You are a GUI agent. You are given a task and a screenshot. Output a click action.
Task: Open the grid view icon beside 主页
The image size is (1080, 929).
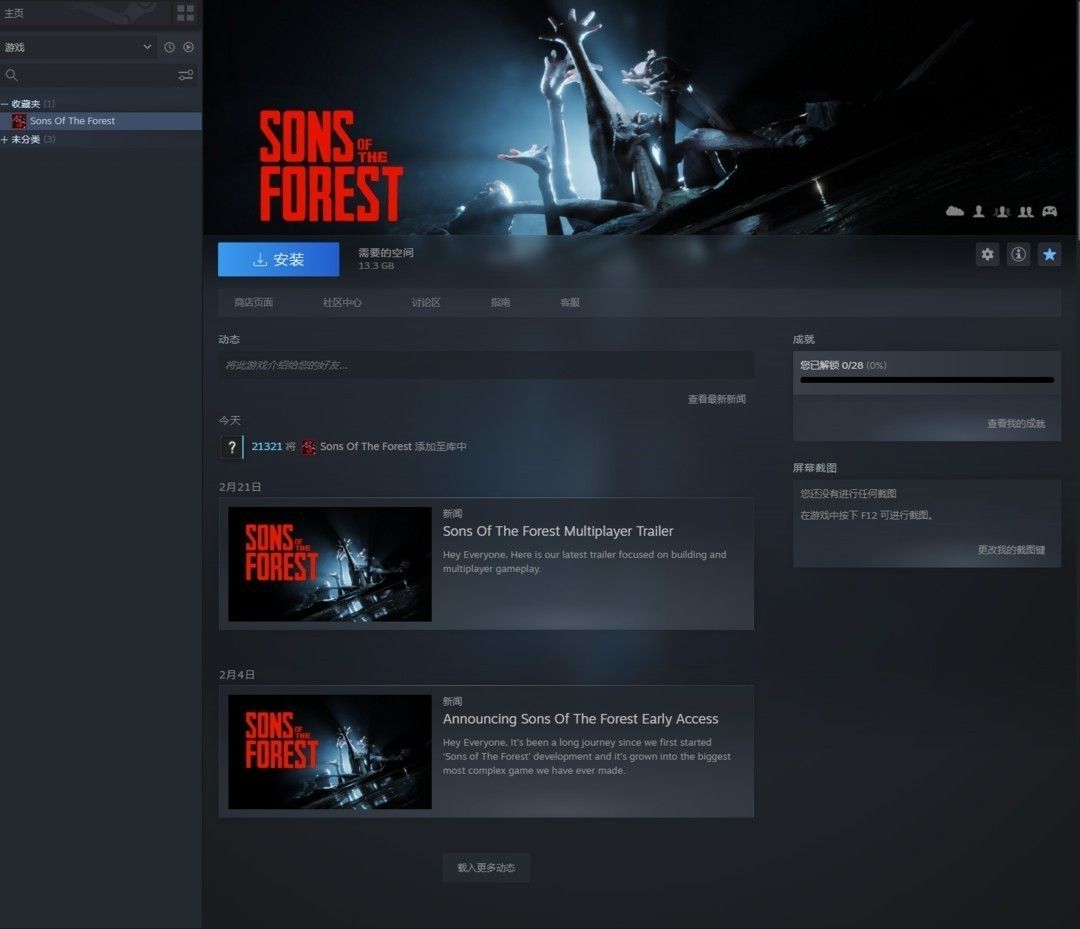pos(185,13)
